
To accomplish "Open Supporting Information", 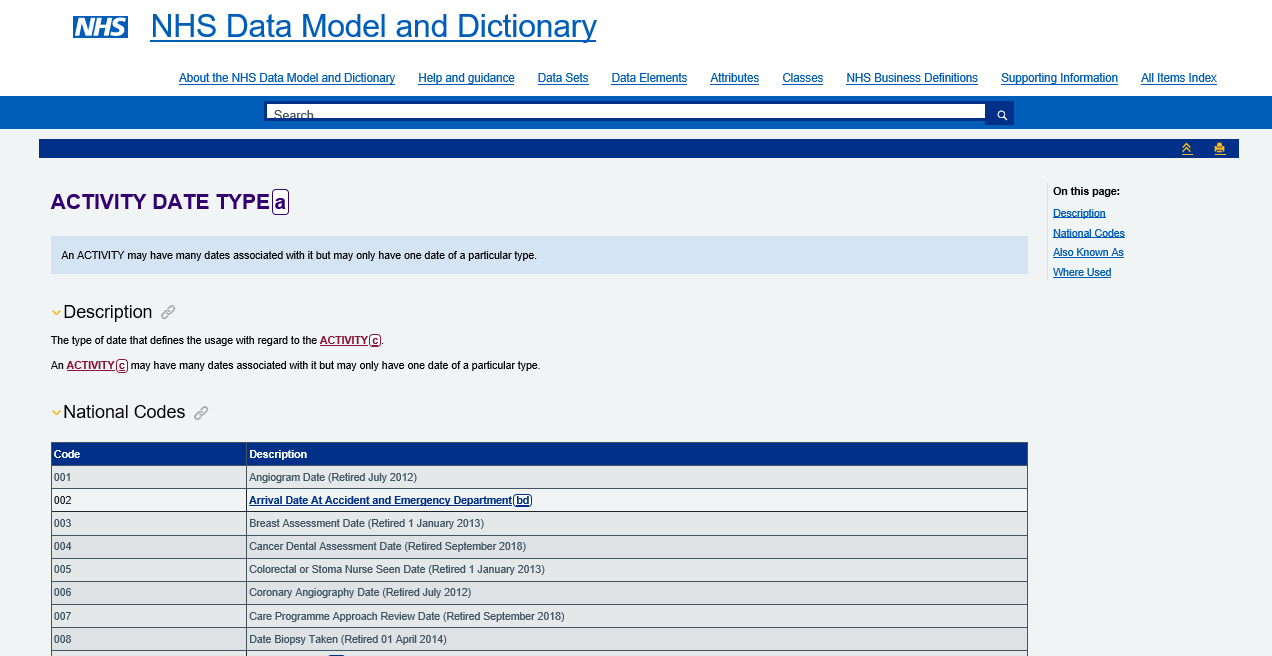I will point(1059,78).
